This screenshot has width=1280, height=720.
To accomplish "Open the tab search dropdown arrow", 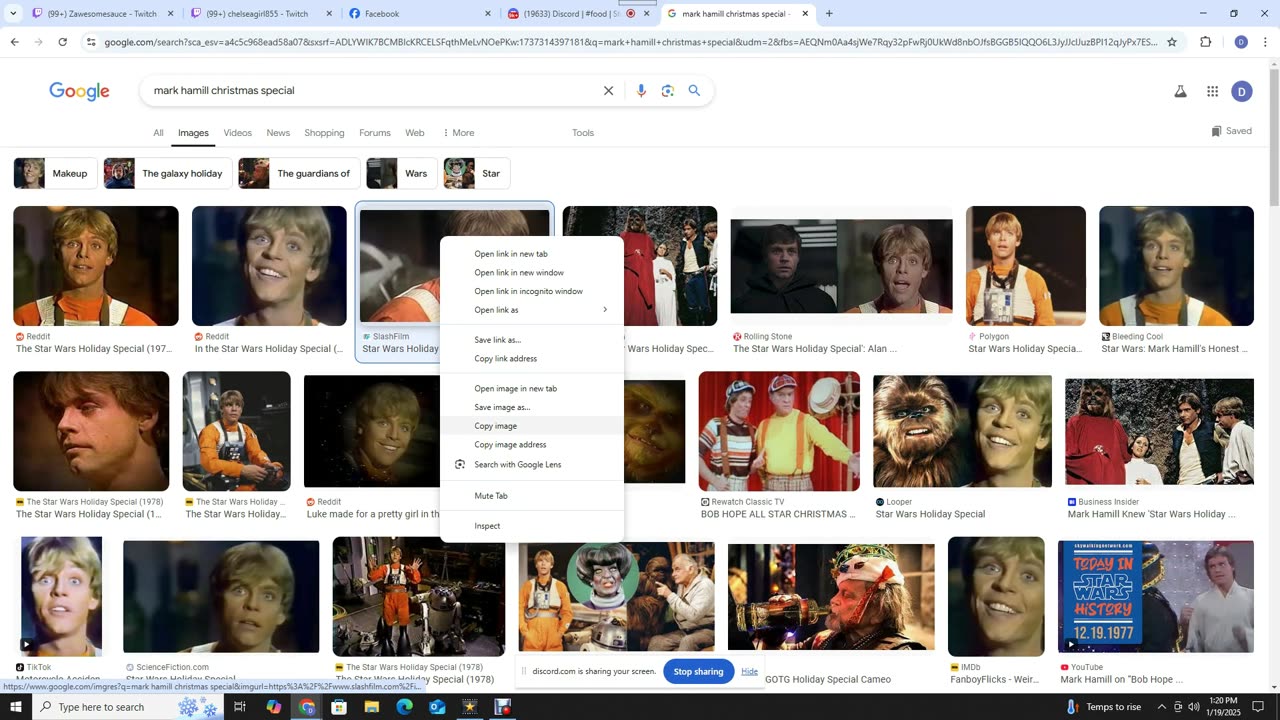I will (13, 14).
